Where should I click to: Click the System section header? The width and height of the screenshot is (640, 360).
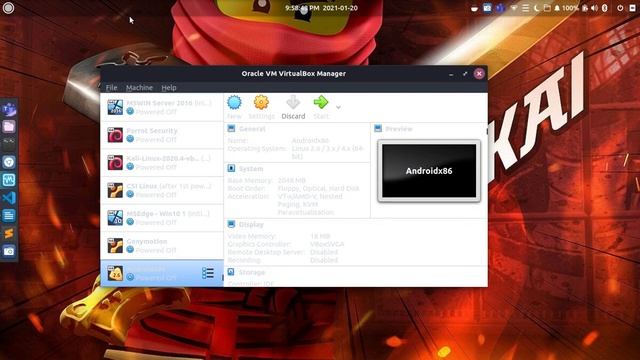[x=251, y=169]
